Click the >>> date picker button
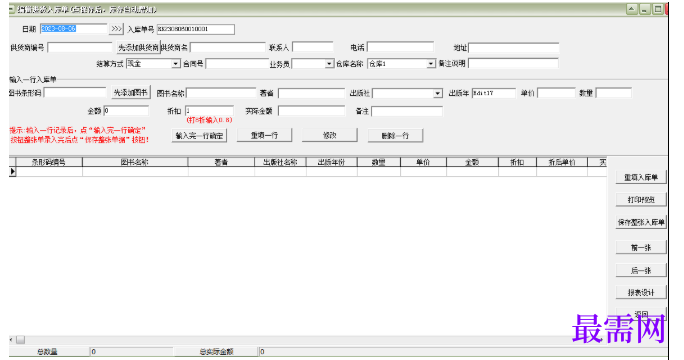The image size is (684, 360). [x=116, y=29]
